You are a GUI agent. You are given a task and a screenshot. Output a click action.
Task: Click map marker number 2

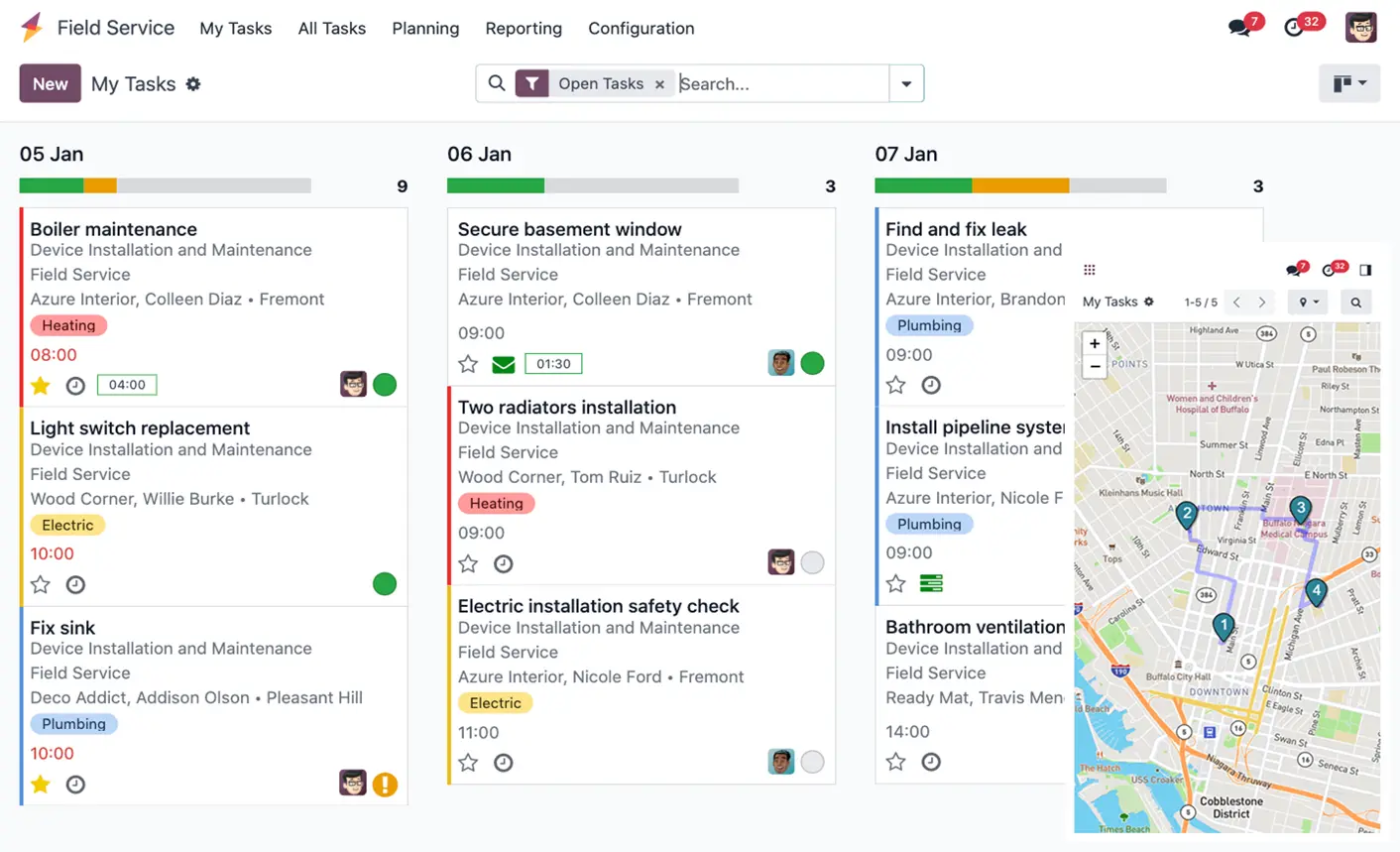coord(1186,514)
